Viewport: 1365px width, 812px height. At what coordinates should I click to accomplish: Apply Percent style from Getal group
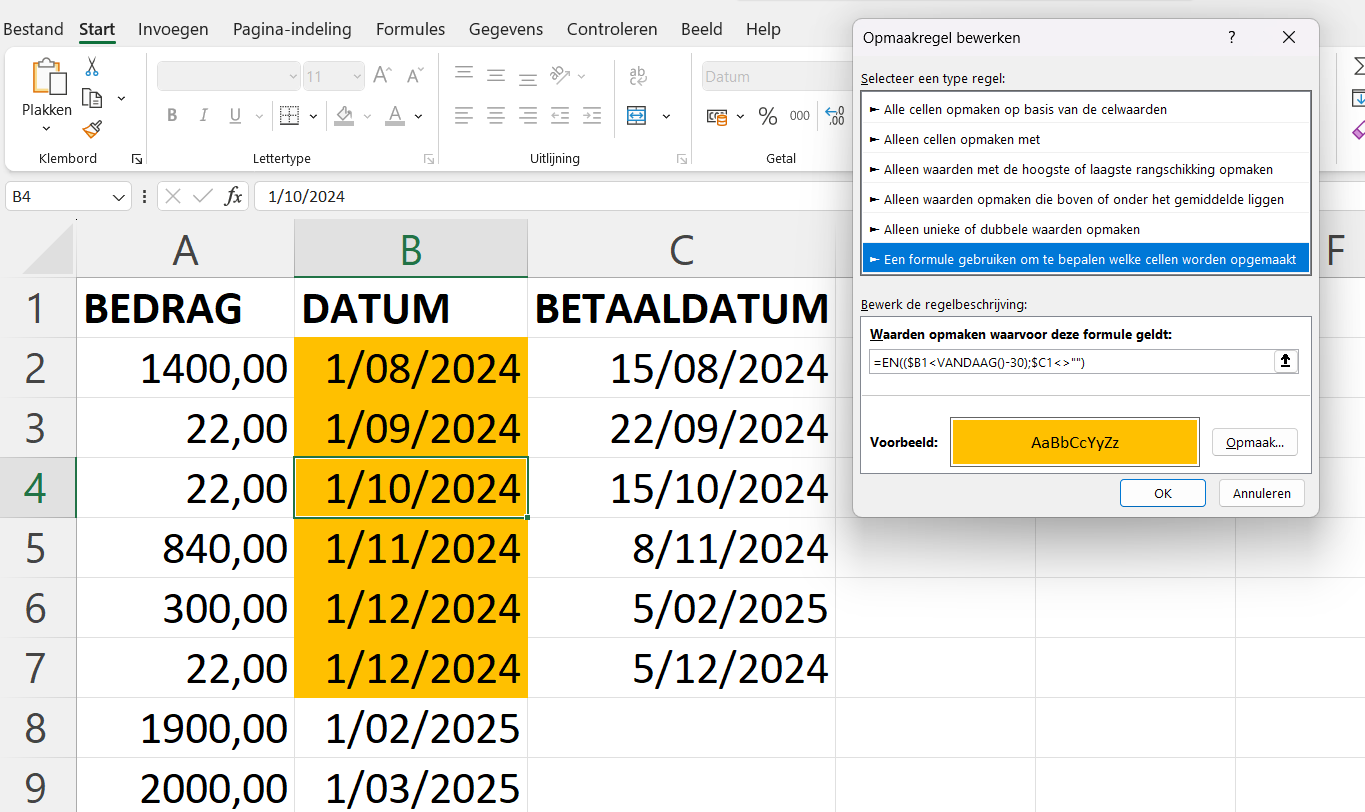pos(768,116)
